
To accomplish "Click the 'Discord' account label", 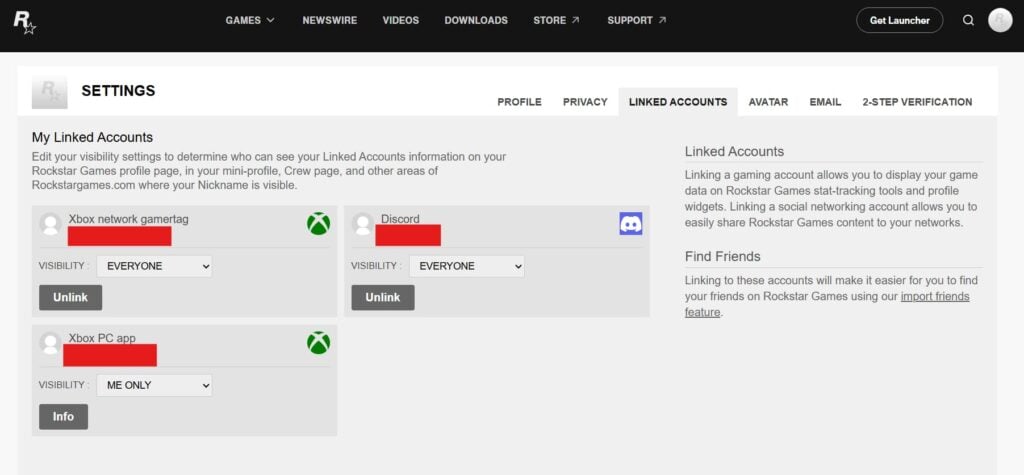I will (400, 219).
